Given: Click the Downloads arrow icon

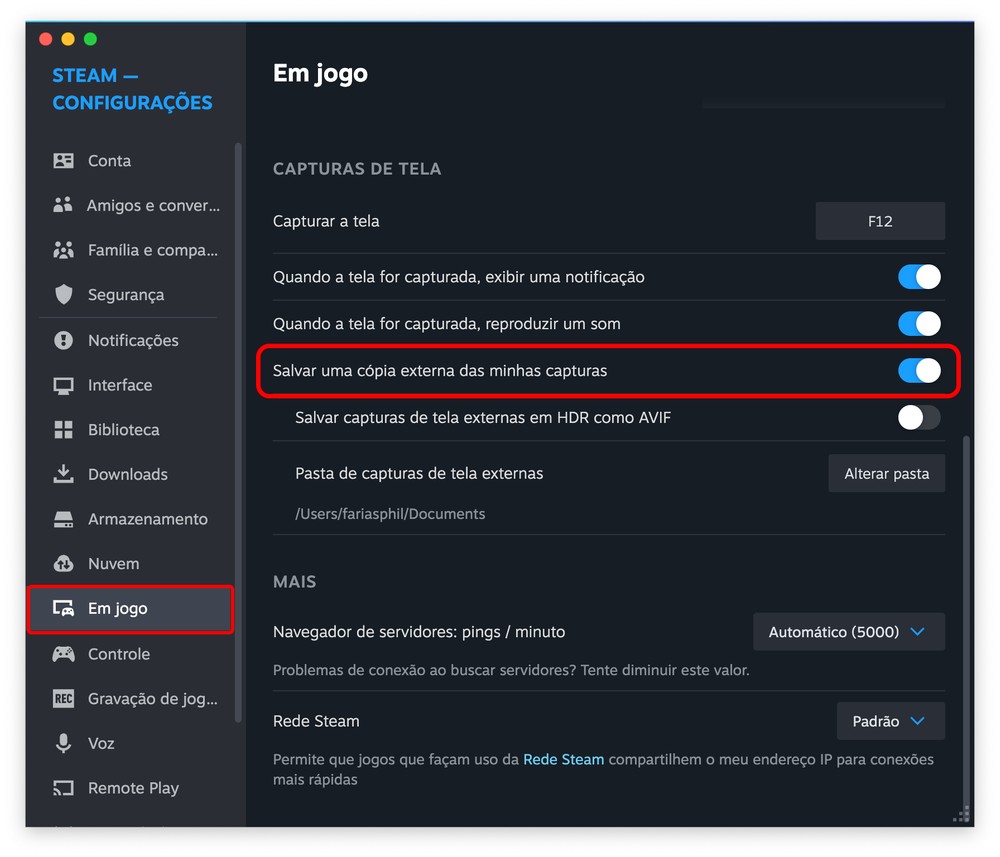Looking at the screenshot, I should 63,474.
